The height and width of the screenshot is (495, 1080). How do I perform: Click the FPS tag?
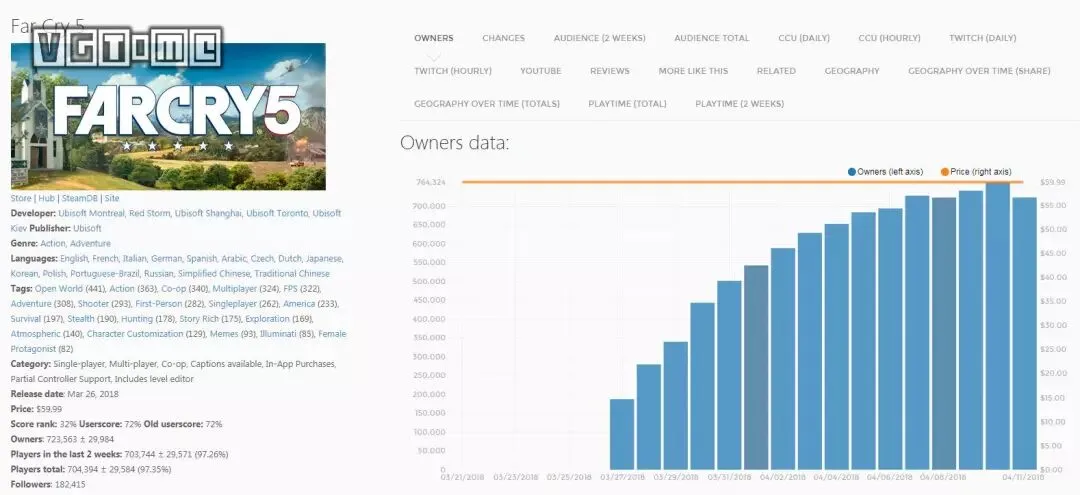coord(292,289)
